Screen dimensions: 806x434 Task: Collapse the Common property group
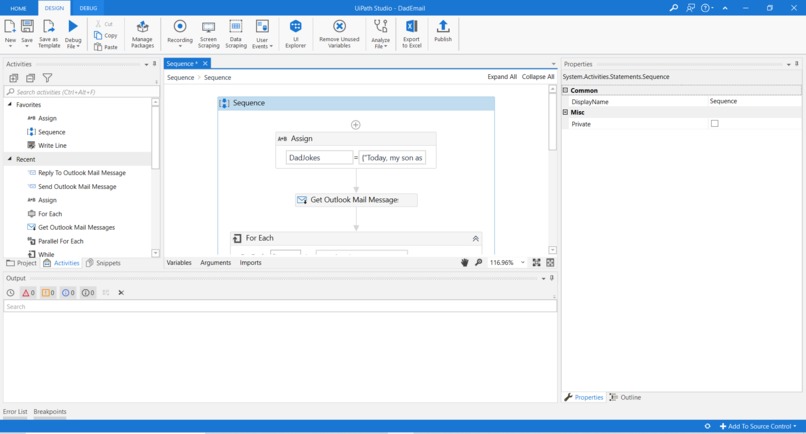click(x=565, y=90)
